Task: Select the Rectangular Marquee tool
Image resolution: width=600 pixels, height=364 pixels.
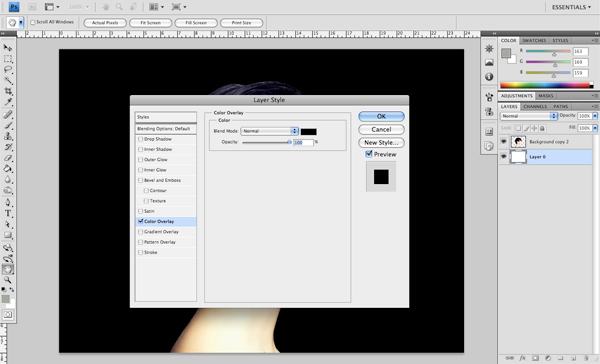Action: tap(8, 59)
